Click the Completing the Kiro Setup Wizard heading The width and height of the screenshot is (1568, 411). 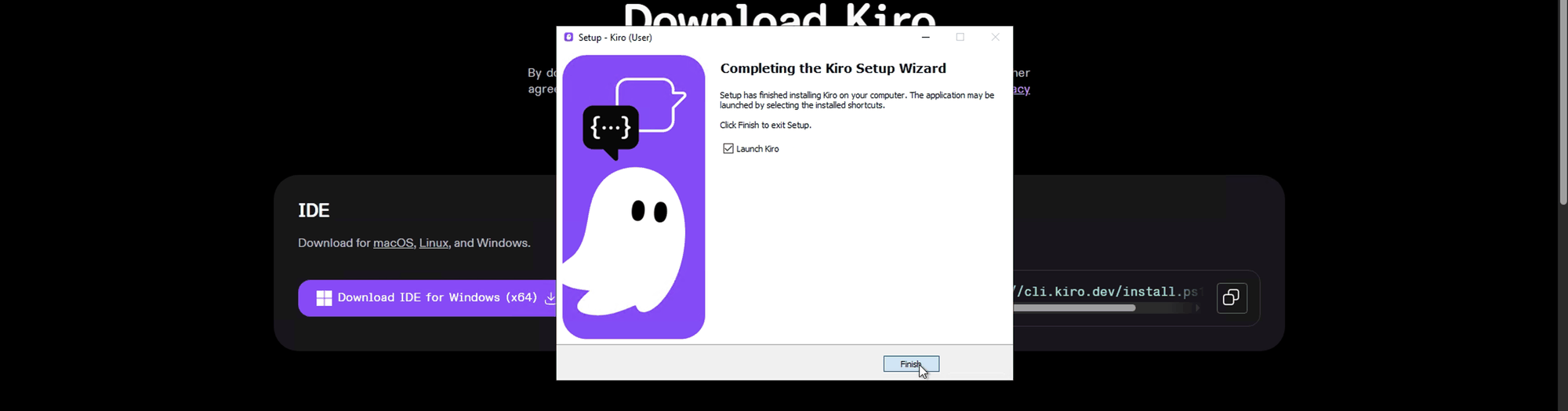(833, 68)
